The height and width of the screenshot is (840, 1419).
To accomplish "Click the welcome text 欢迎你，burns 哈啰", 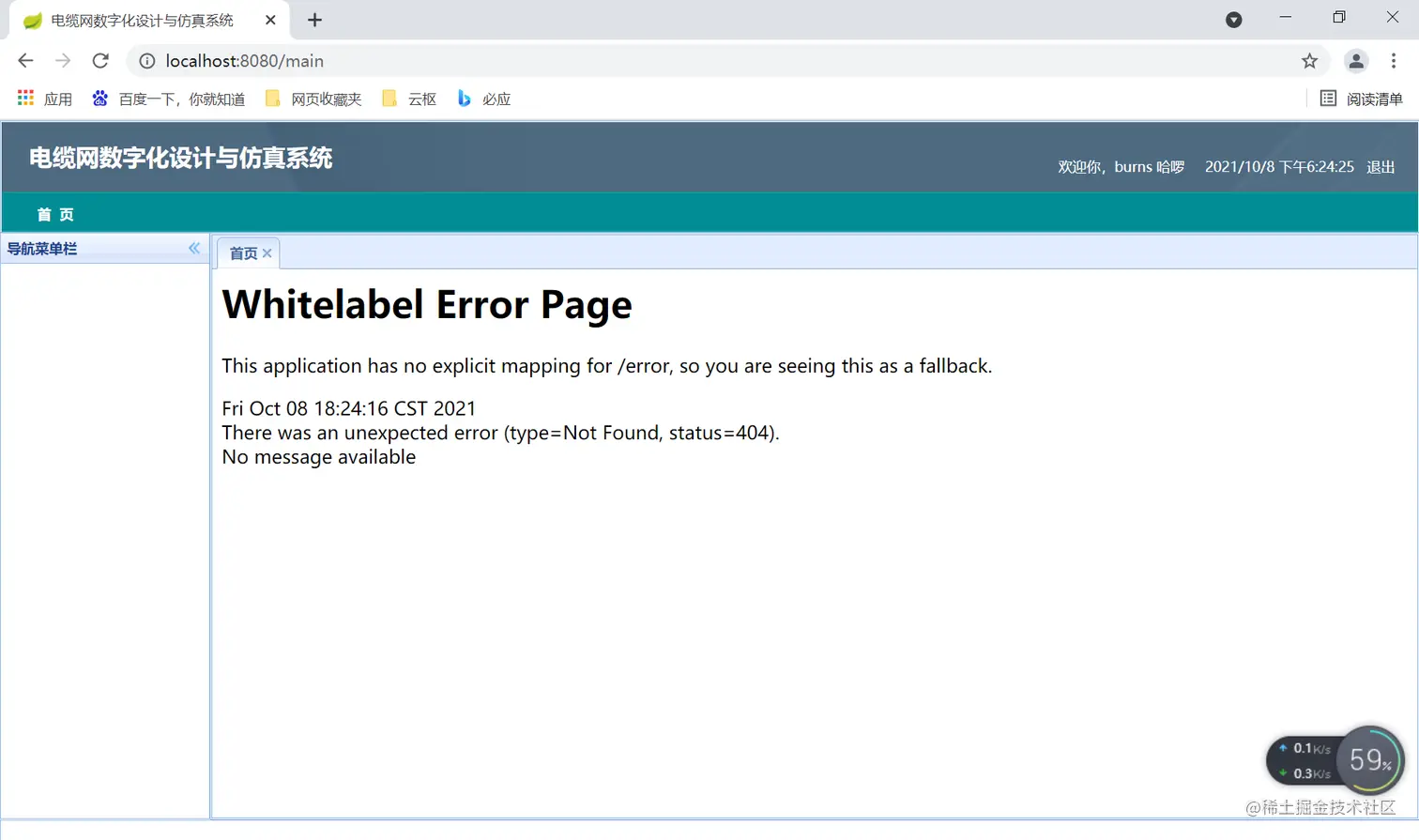I will [1121, 167].
